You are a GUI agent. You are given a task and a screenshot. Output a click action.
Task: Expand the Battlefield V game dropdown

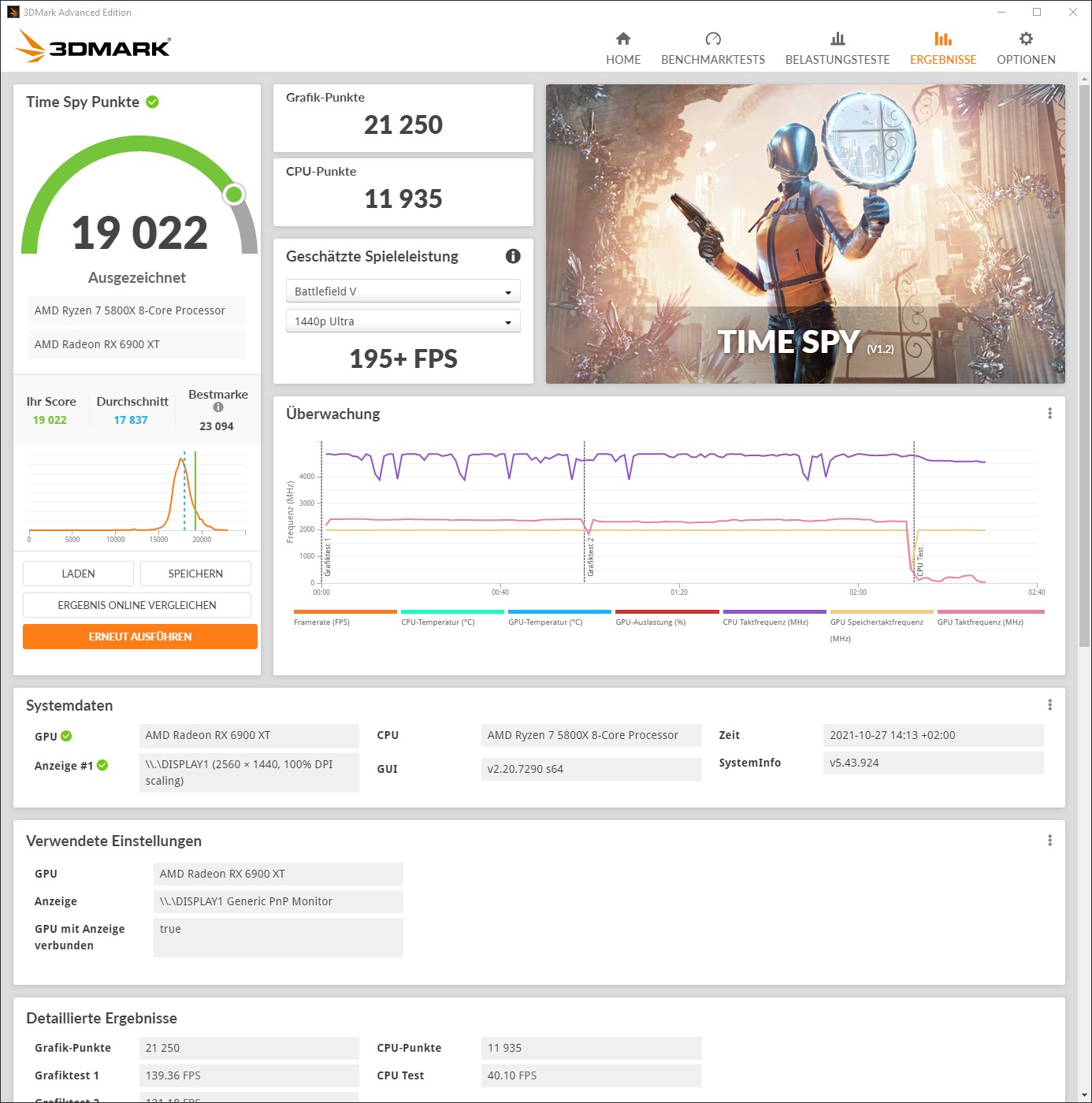(403, 291)
